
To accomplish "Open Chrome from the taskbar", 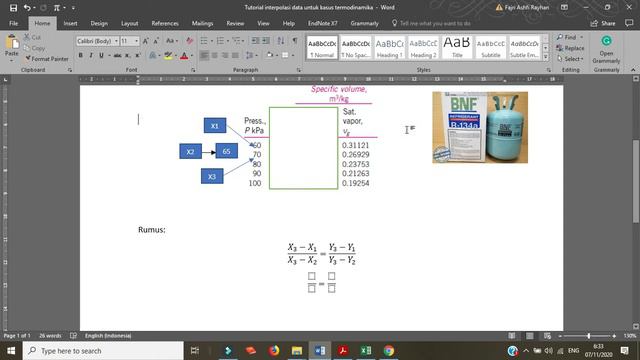I will [389, 351].
